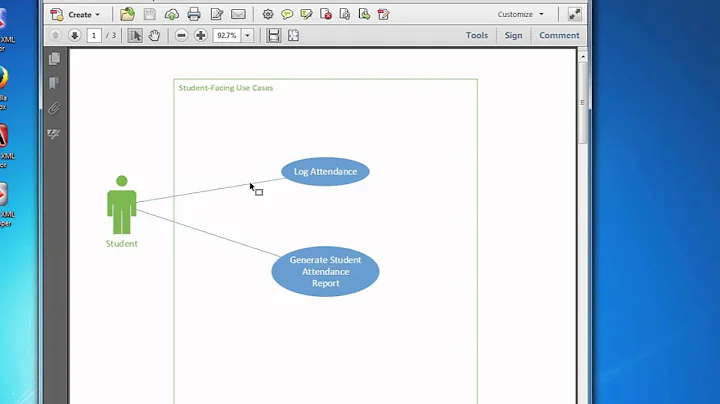Open the Sign pane
Screen dimensions: 720x404
point(513,35)
